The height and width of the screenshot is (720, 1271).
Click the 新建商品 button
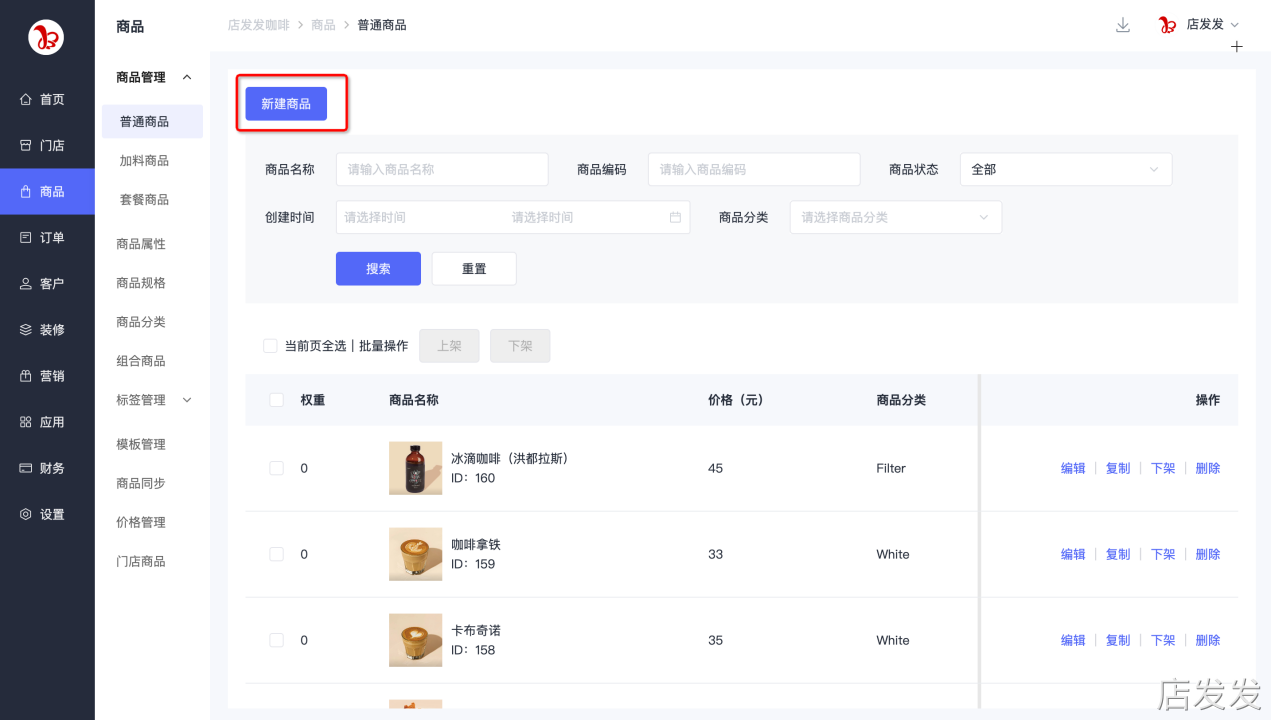pyautogui.click(x=286, y=104)
